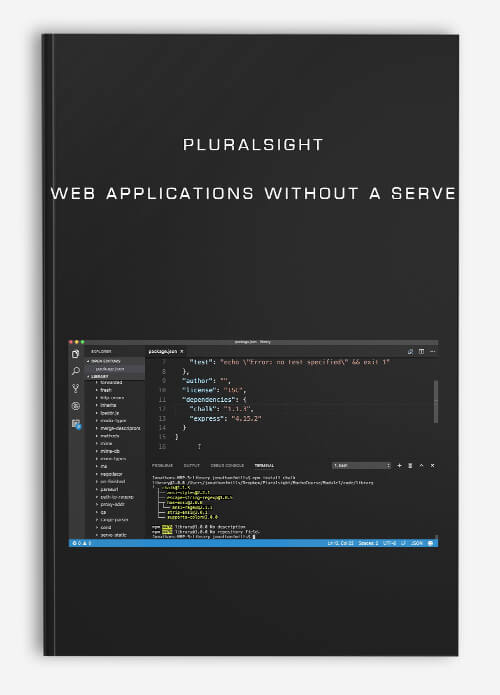Image resolution: width=500 pixels, height=695 pixels.
Task: Kill terminal using the trash icon
Action: click(x=410, y=465)
